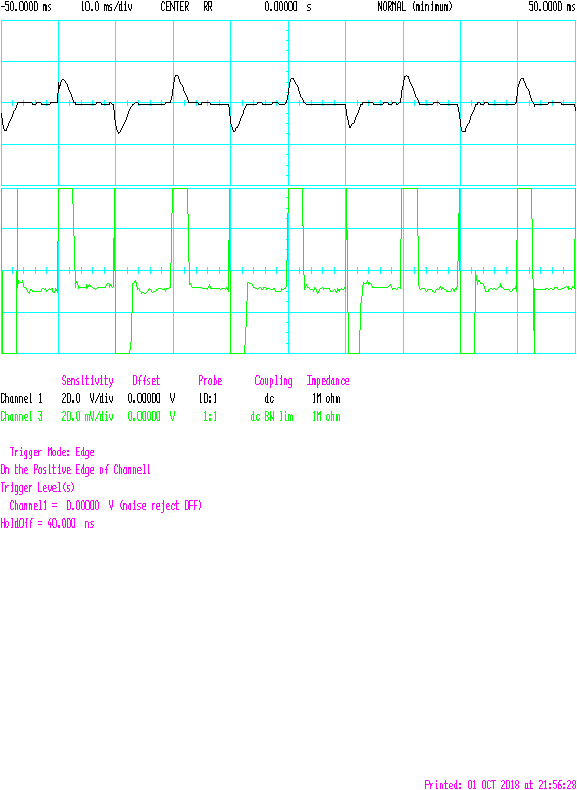Click the Sensitivity column header

87,380
